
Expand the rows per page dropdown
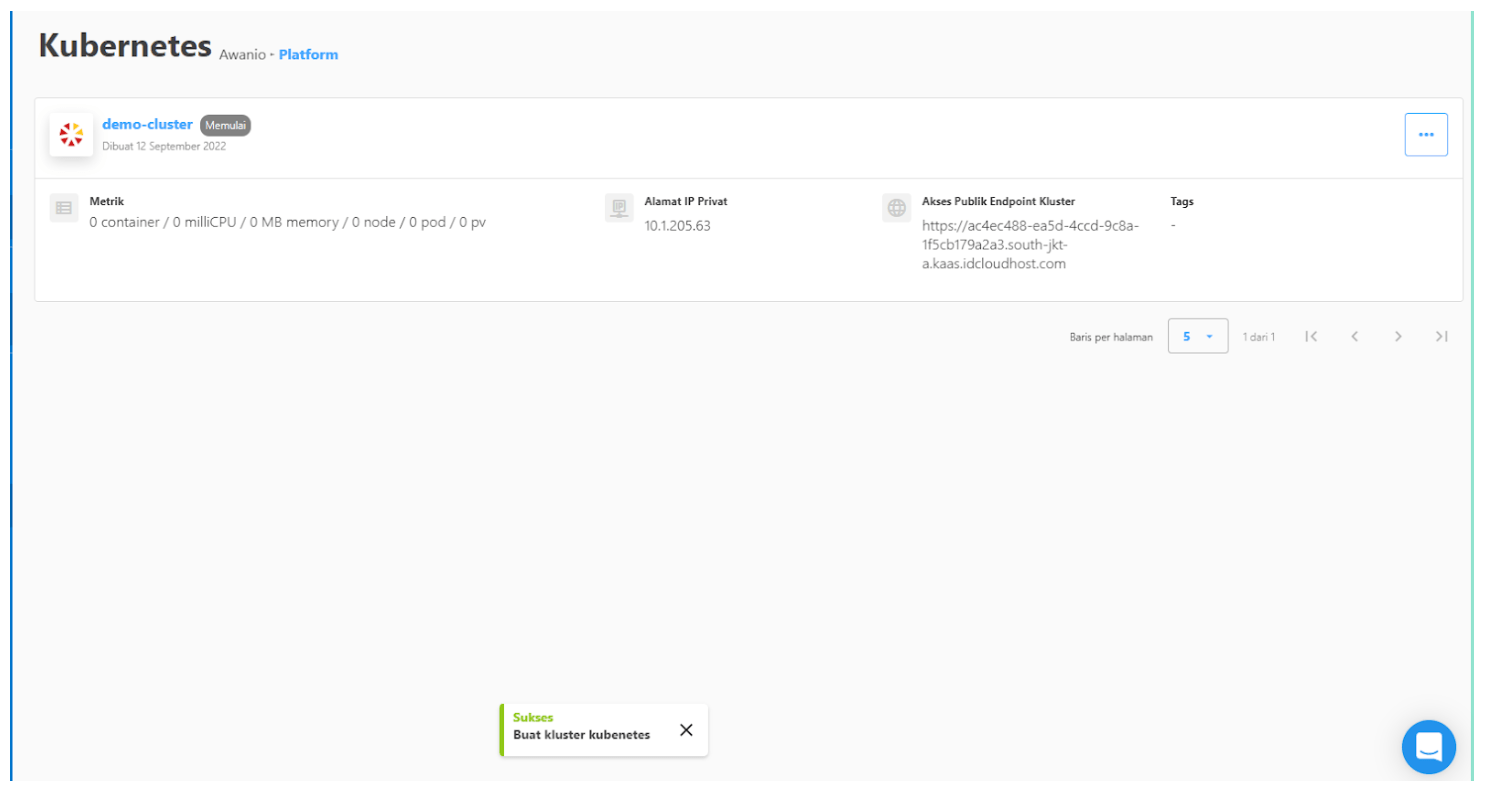click(1197, 337)
